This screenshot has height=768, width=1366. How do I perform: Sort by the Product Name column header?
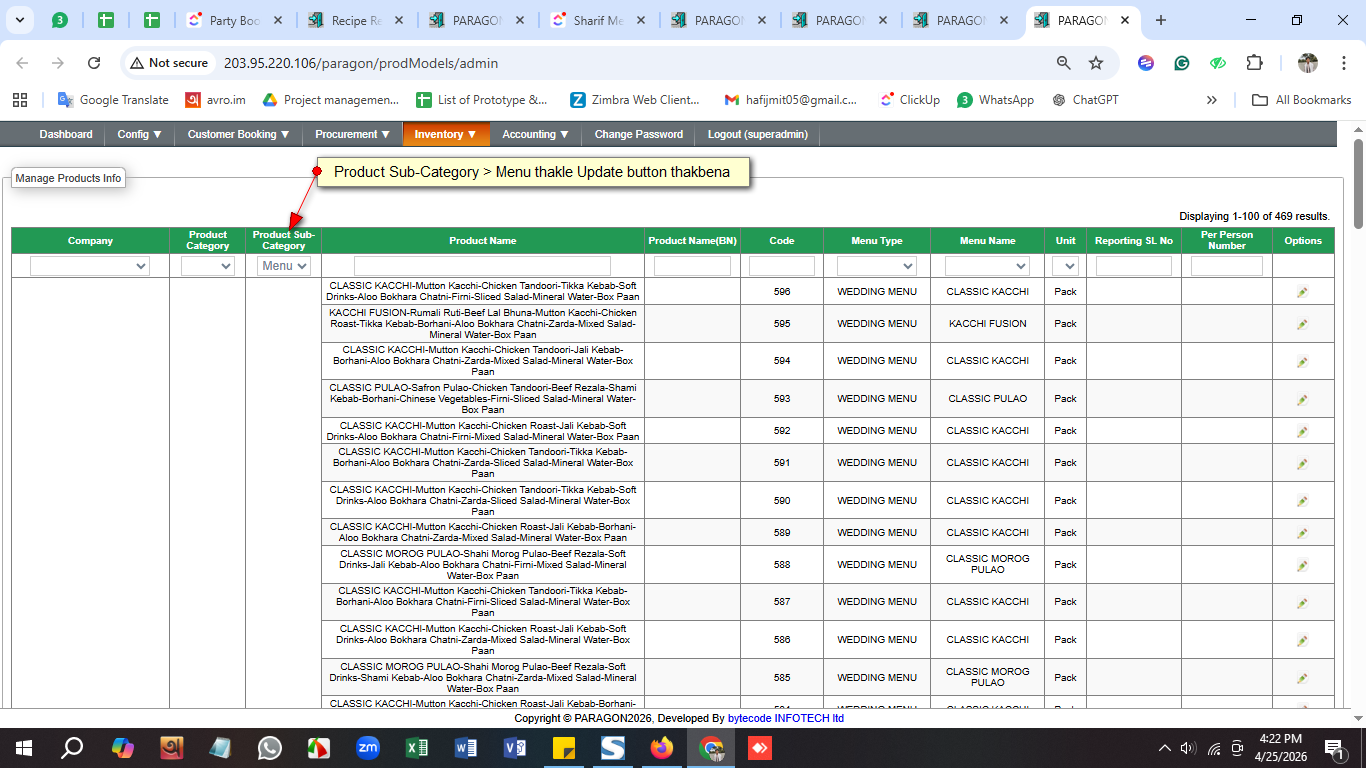tap(482, 240)
